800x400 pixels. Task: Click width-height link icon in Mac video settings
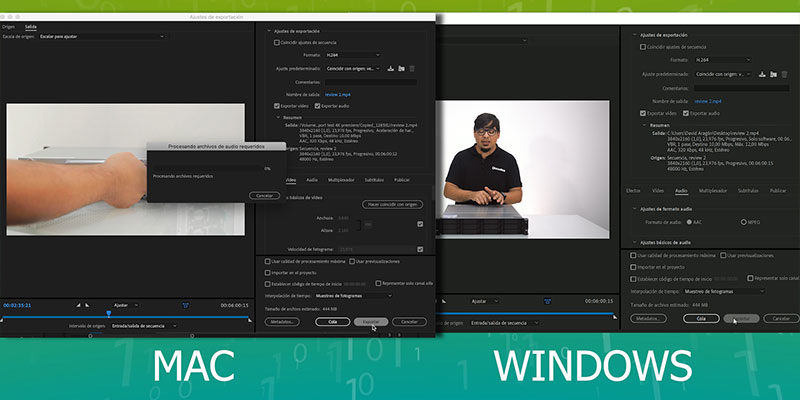[x=368, y=224]
